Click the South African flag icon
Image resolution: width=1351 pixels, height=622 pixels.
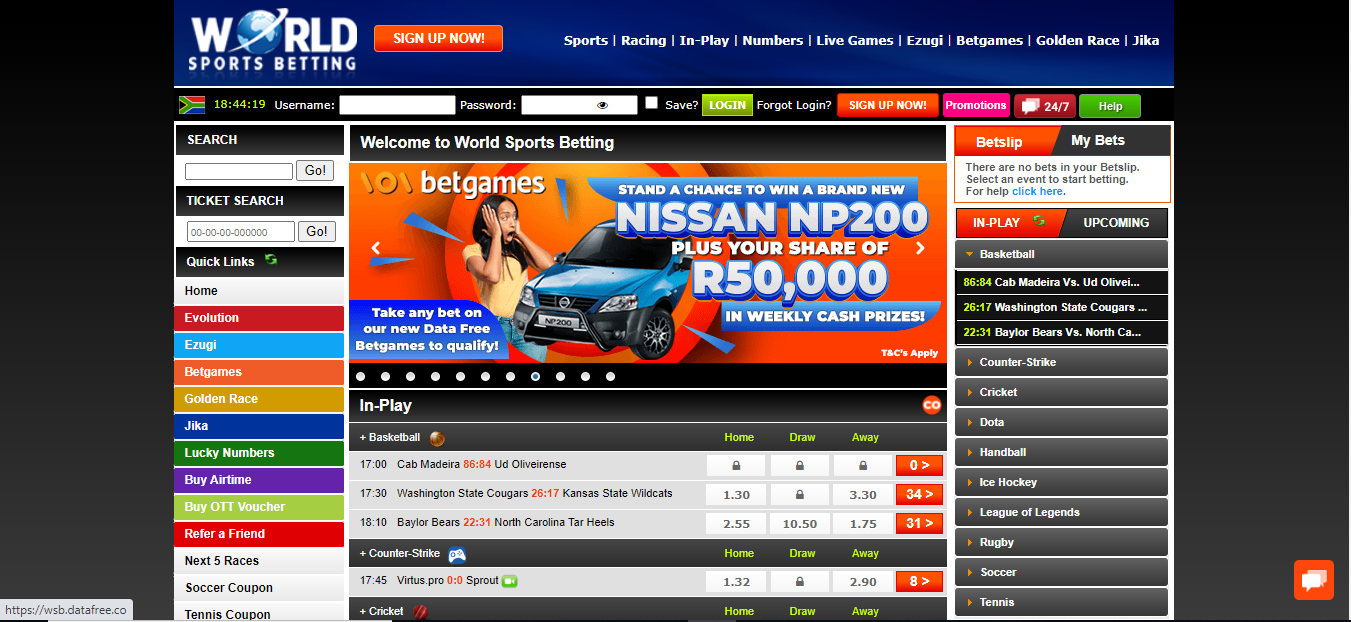(x=192, y=104)
